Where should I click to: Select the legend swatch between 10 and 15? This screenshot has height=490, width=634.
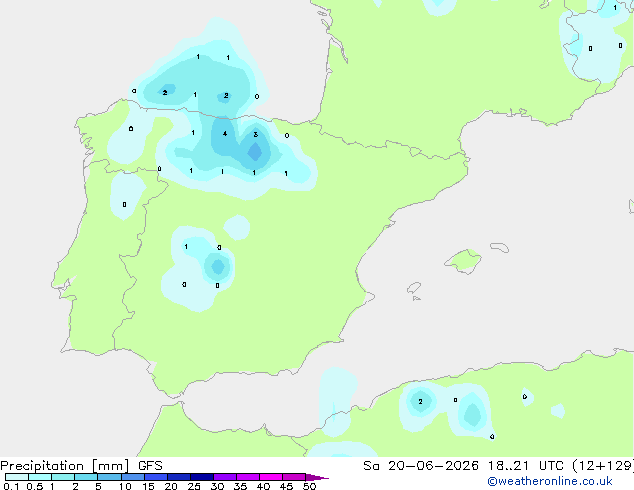coord(132,477)
